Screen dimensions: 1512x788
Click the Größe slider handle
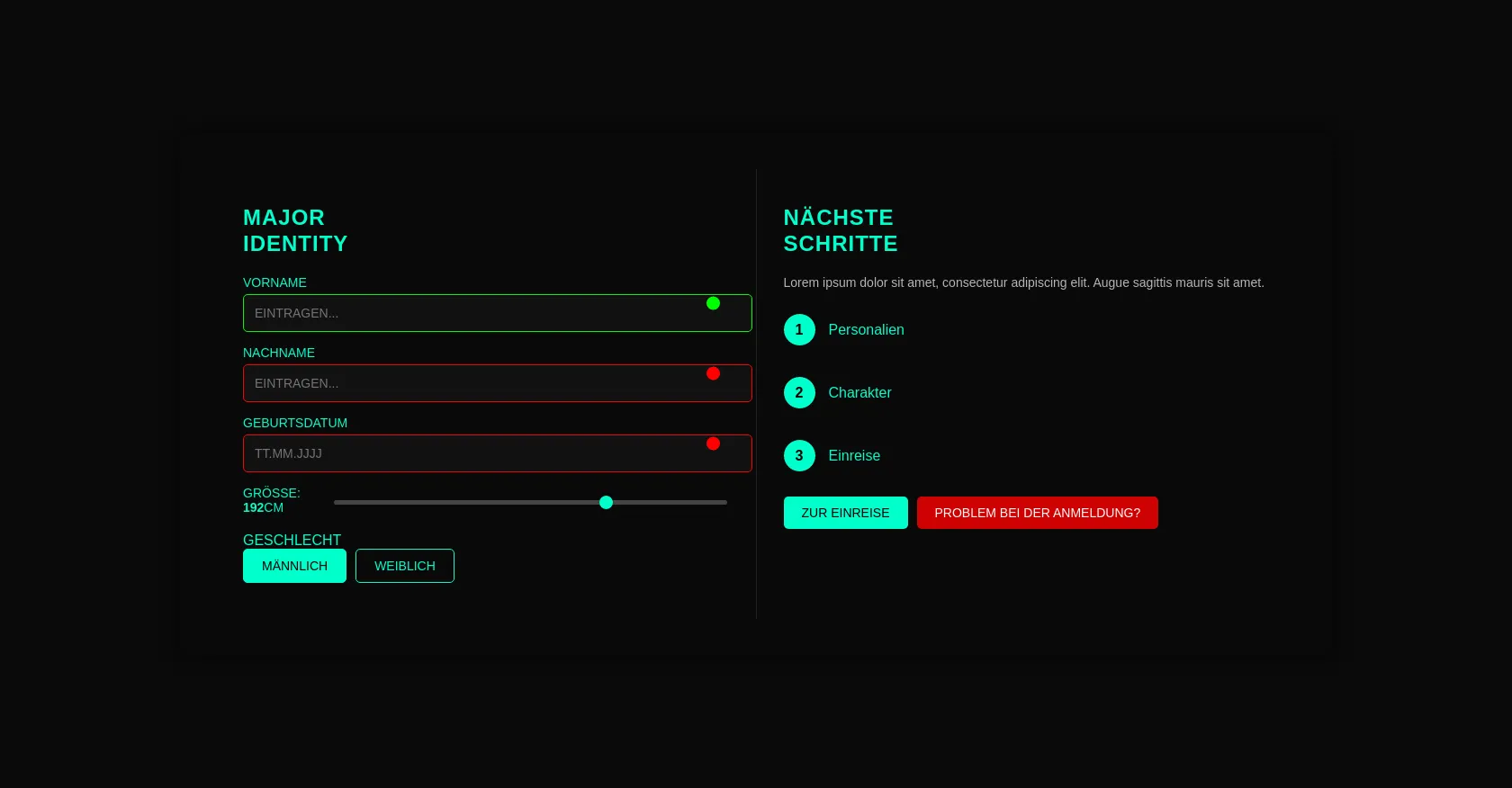pyautogui.click(x=606, y=502)
